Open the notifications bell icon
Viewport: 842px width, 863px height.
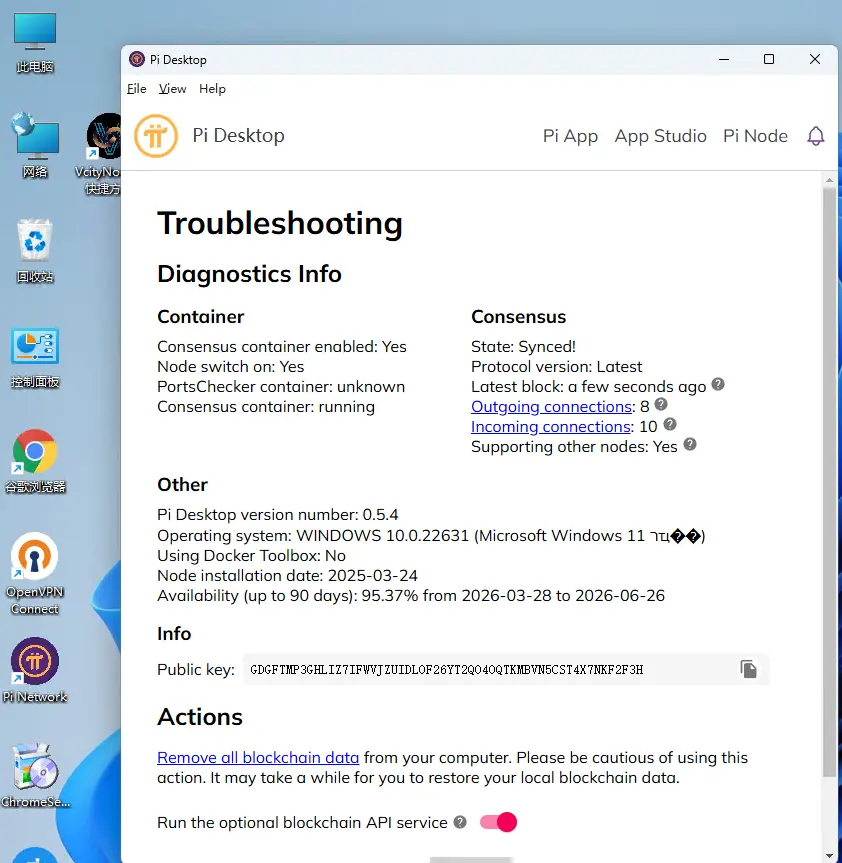[x=816, y=136]
